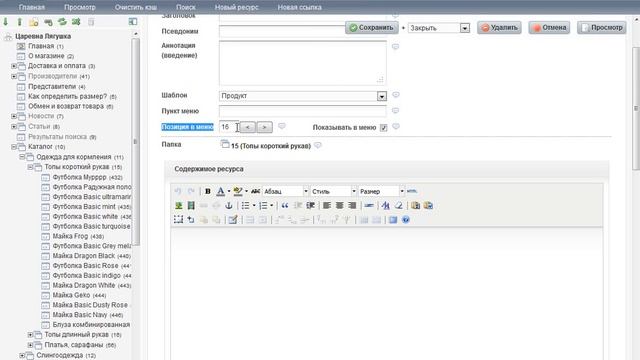Select Майка Basic Navy tree item
This screenshot has height=360, width=640.
pyautogui.click(x=87, y=315)
